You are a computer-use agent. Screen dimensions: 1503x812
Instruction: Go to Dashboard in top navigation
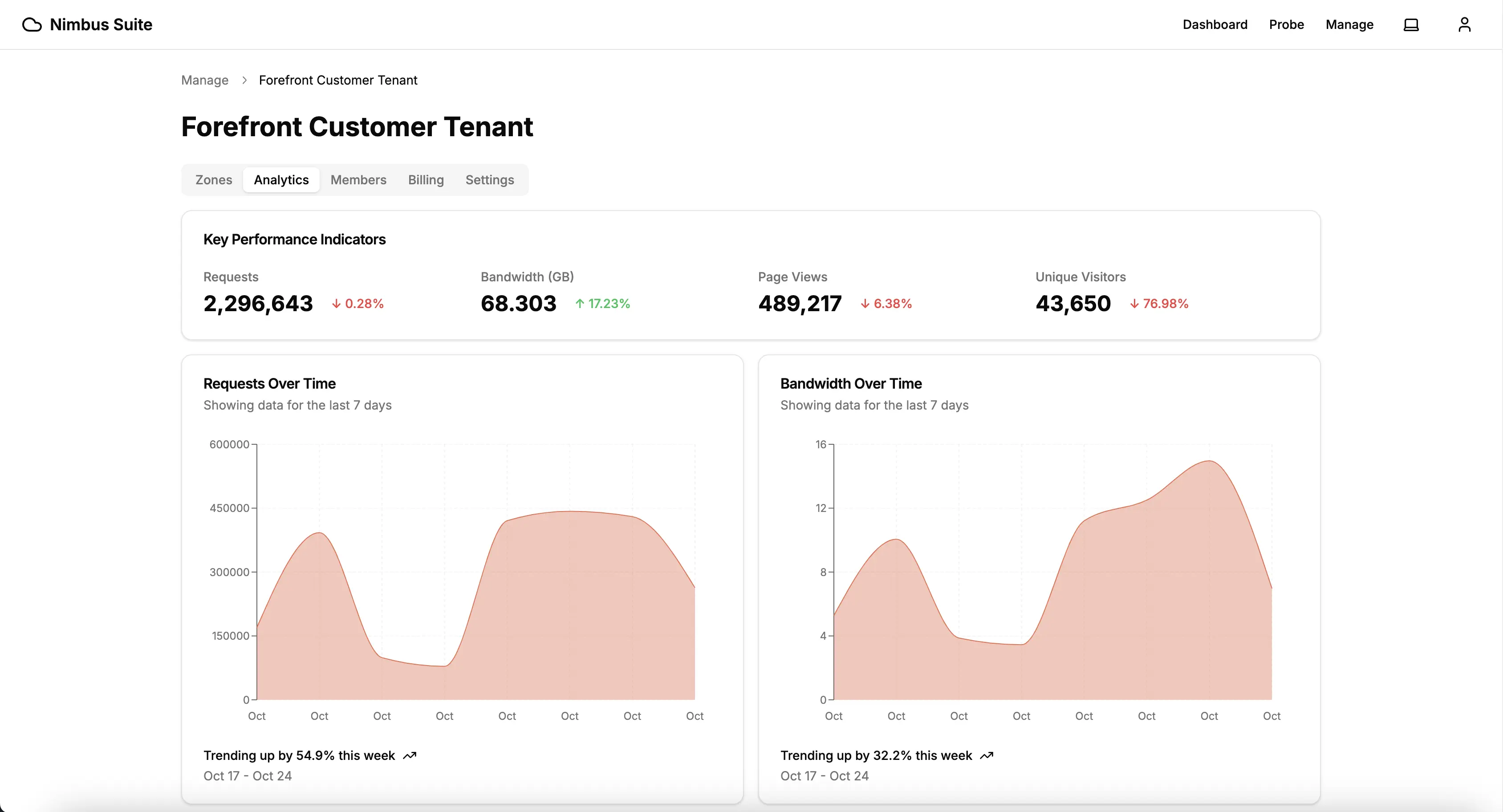[1215, 24]
